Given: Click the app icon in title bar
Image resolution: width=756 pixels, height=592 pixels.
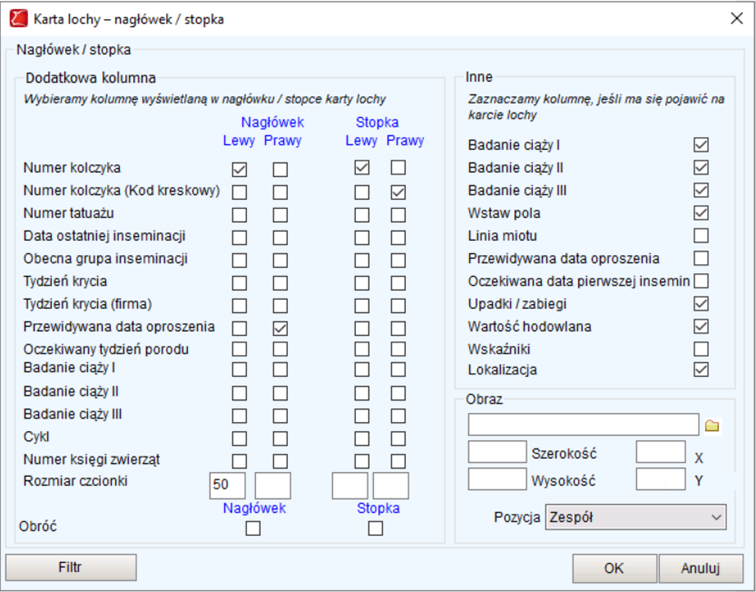Looking at the screenshot, I should coord(19,19).
